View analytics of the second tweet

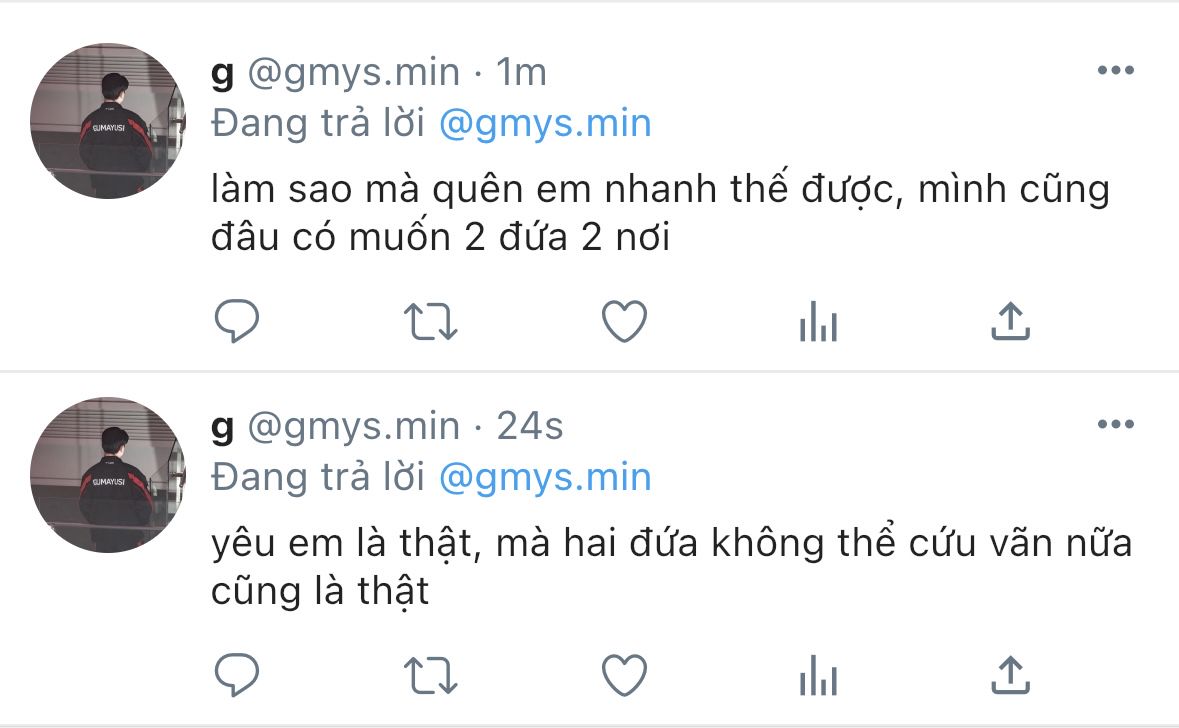(x=818, y=675)
